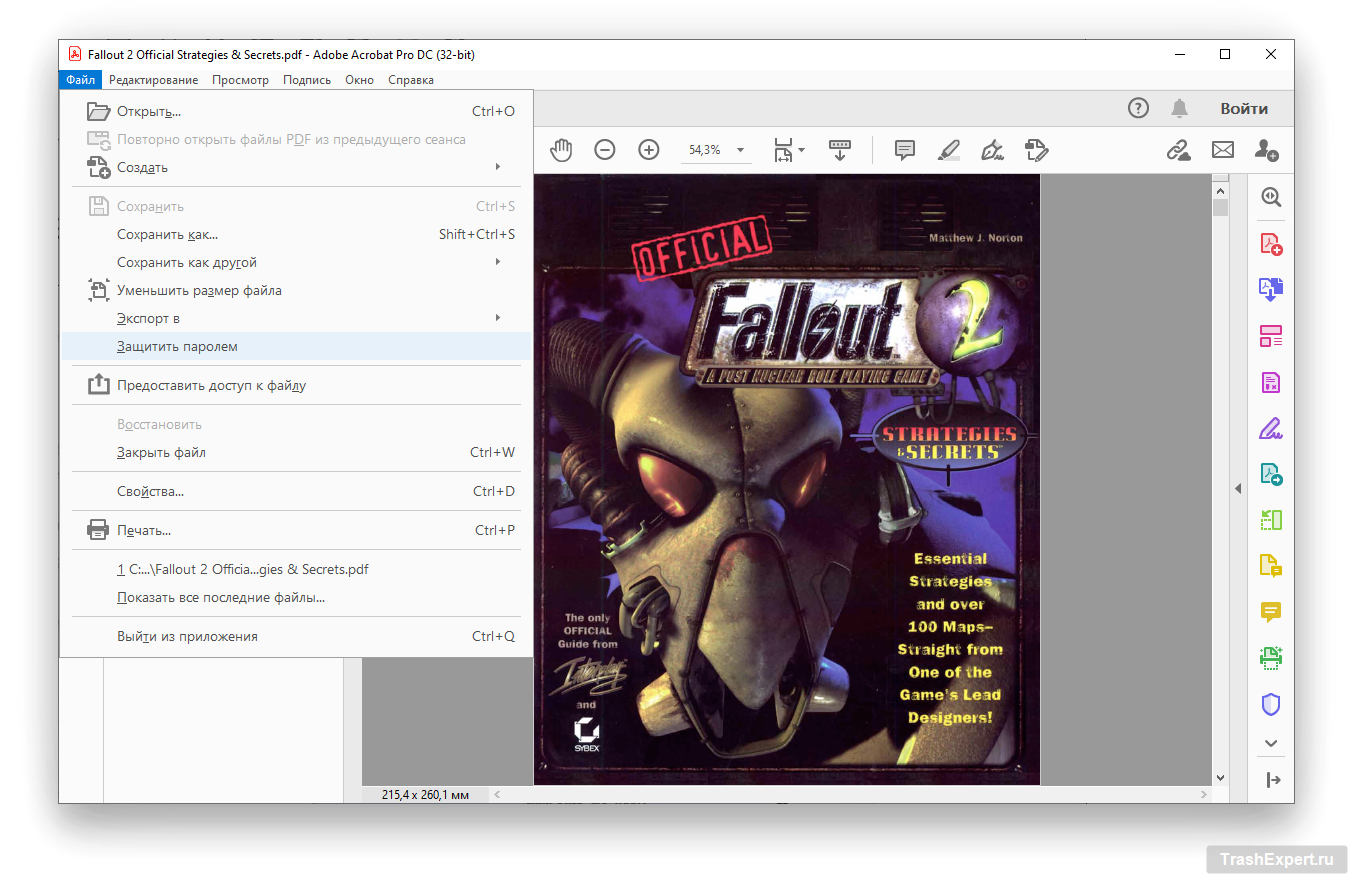
Task: Expand the fit page options arrow
Action: (x=801, y=150)
